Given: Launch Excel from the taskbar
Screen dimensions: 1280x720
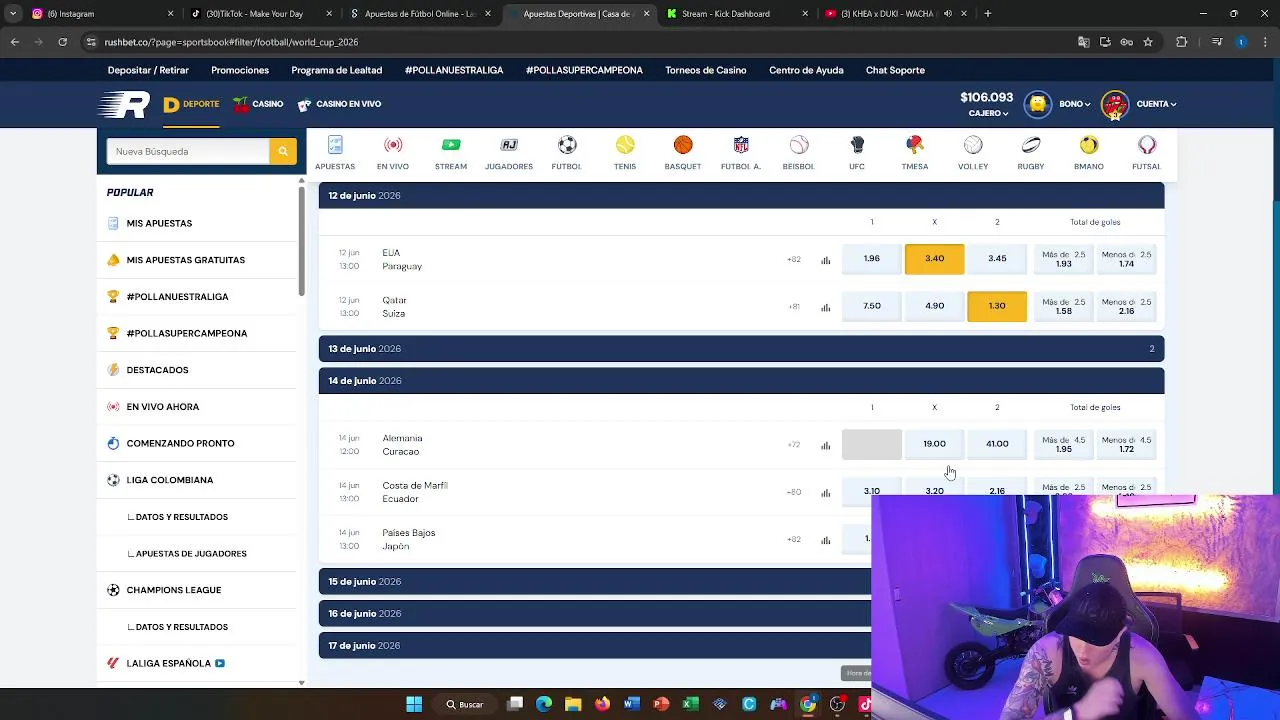Looking at the screenshot, I should coord(690,704).
